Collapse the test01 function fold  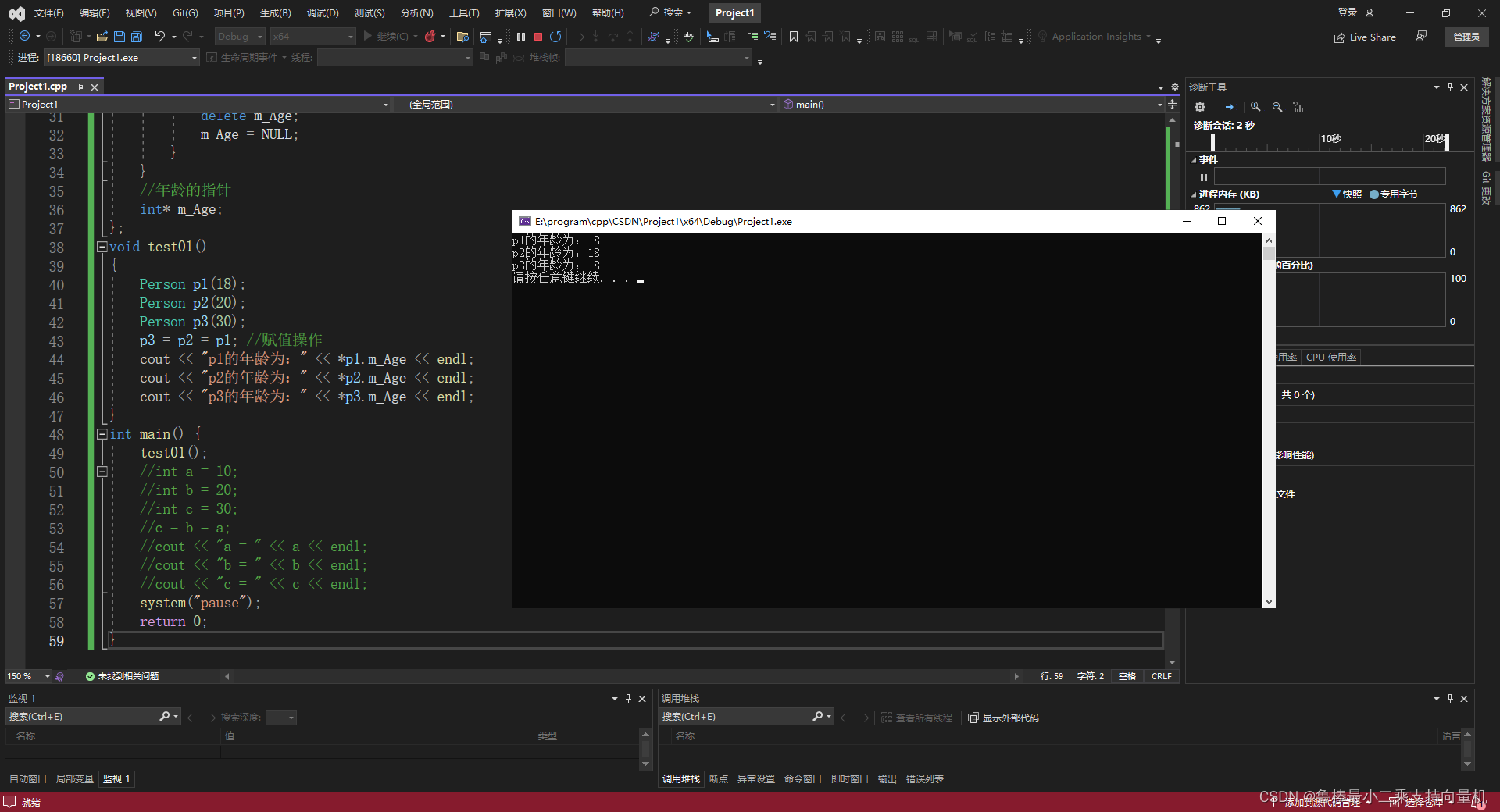tap(102, 247)
